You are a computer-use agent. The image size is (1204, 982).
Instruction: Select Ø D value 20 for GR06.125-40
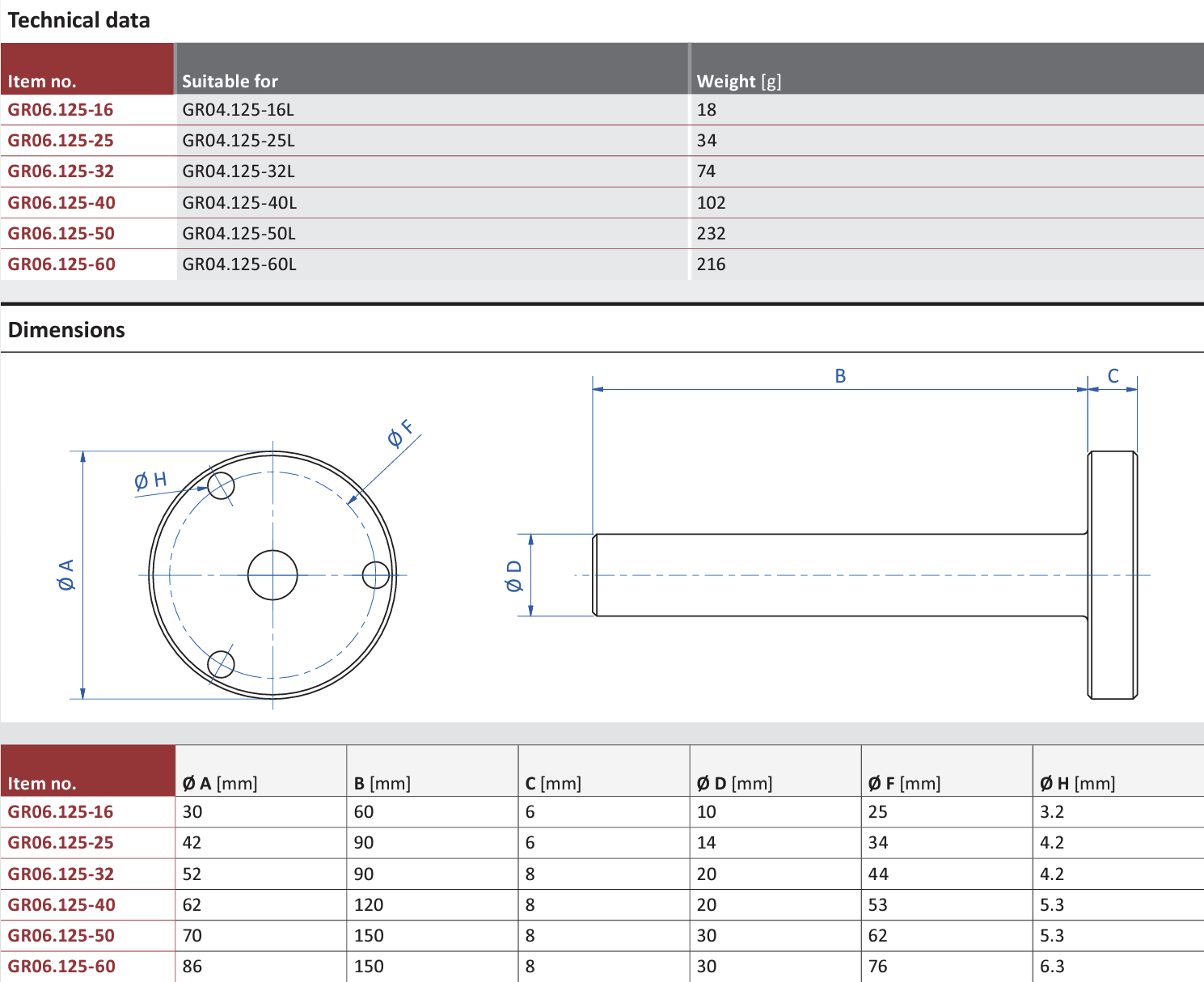pos(707,905)
